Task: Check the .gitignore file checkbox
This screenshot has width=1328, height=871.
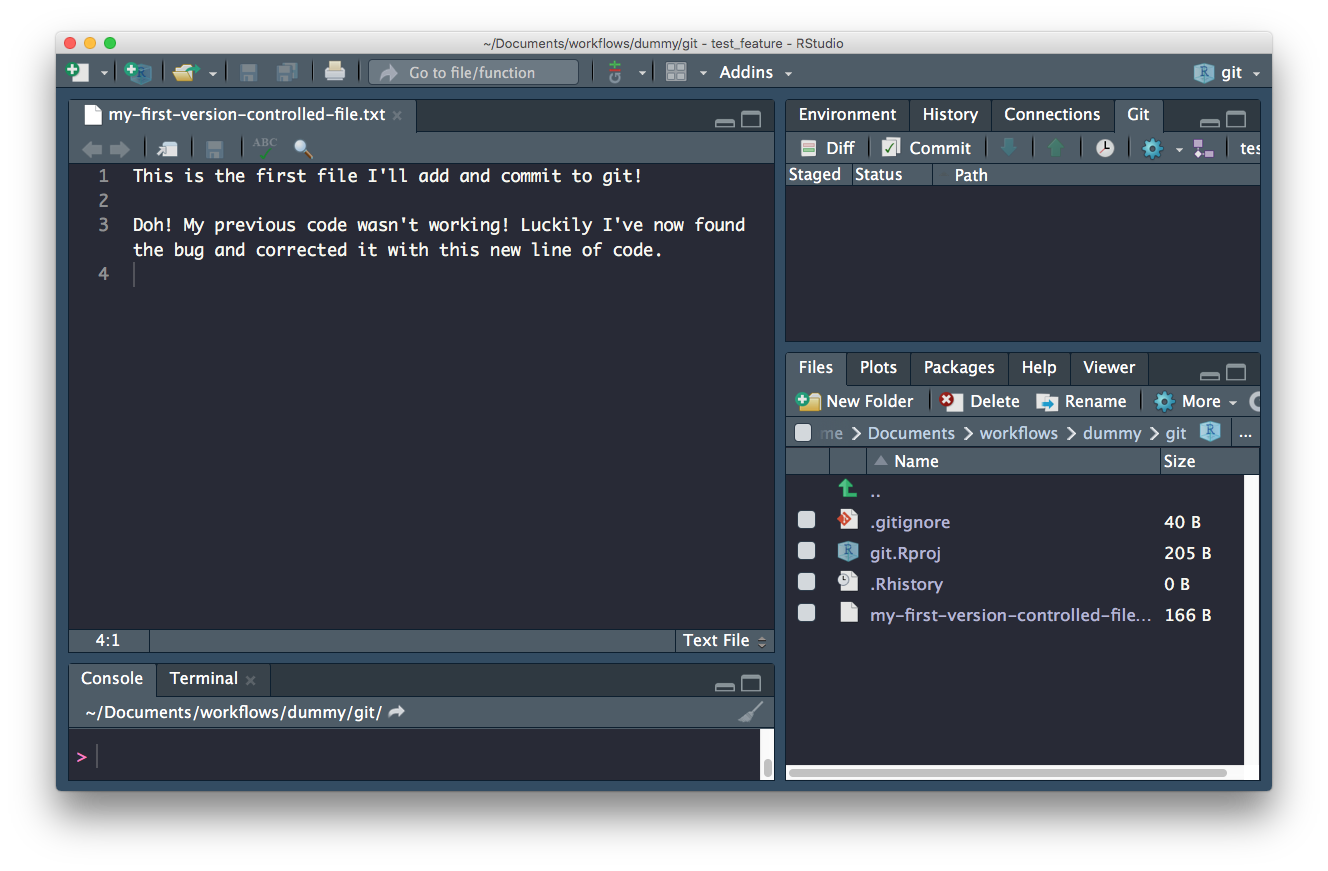Action: coord(806,520)
